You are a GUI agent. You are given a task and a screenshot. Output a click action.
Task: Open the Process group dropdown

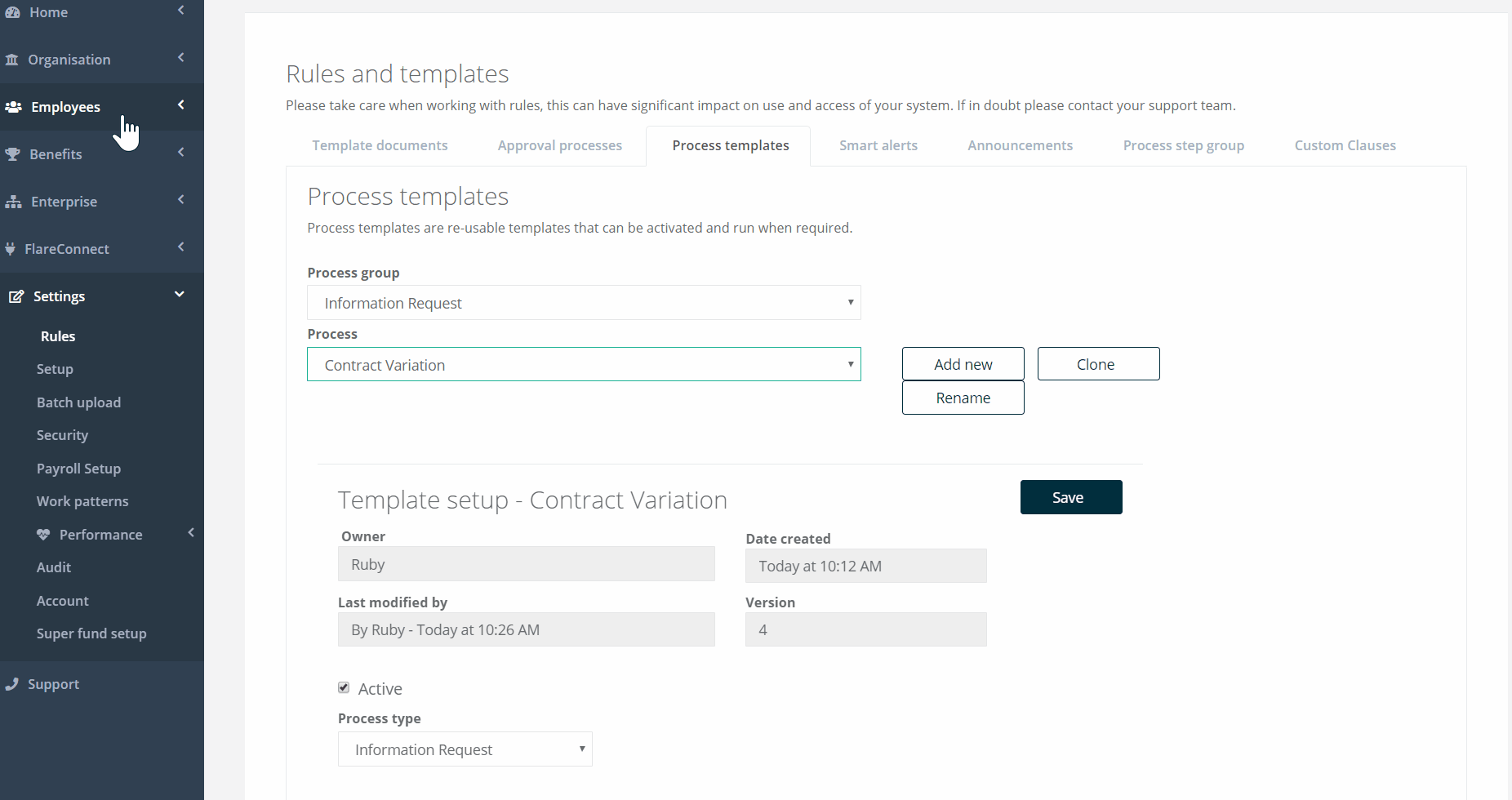point(584,303)
